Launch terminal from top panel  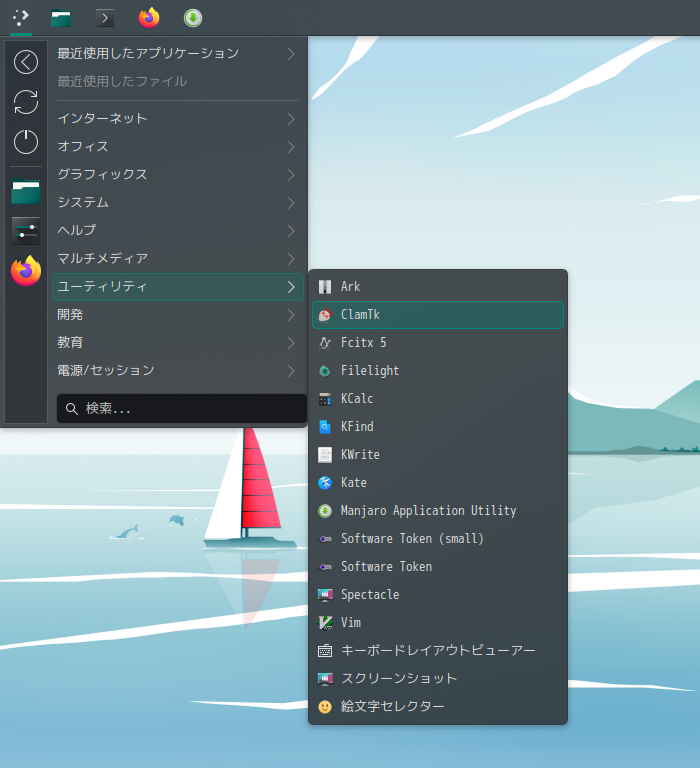tap(104, 18)
